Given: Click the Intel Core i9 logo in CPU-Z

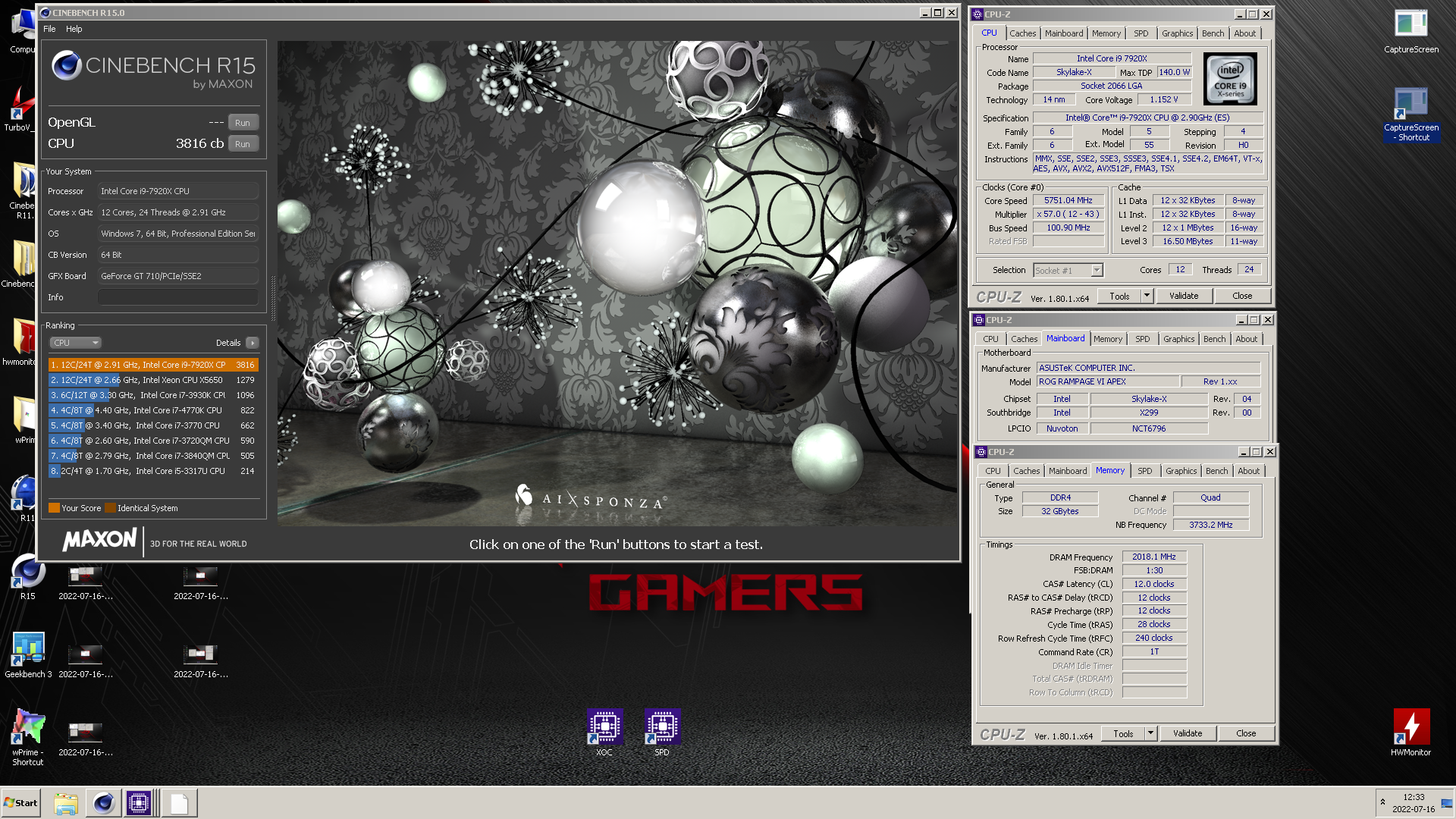Looking at the screenshot, I should pyautogui.click(x=1230, y=79).
